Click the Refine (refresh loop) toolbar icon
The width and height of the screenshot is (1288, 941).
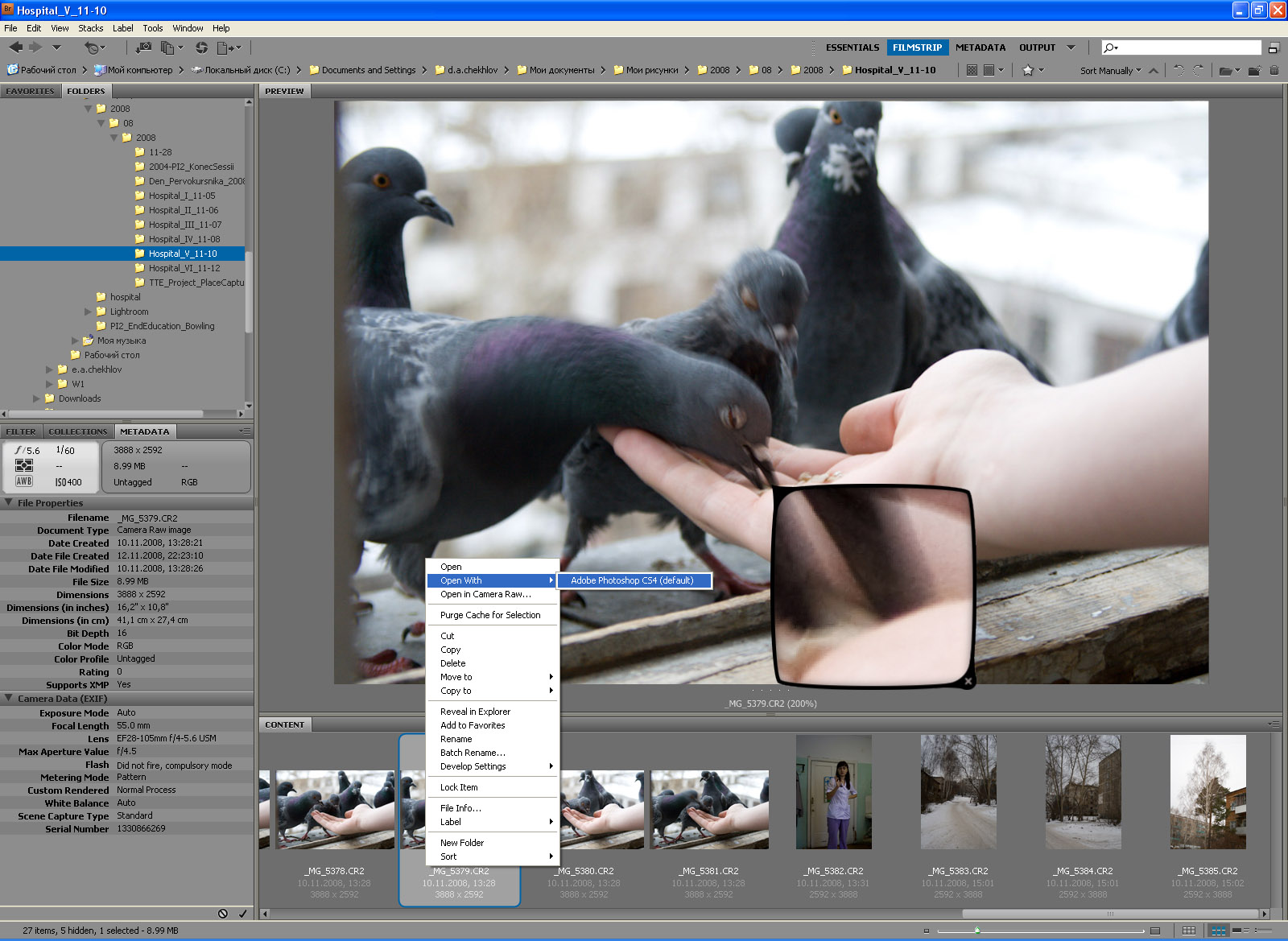click(x=201, y=47)
